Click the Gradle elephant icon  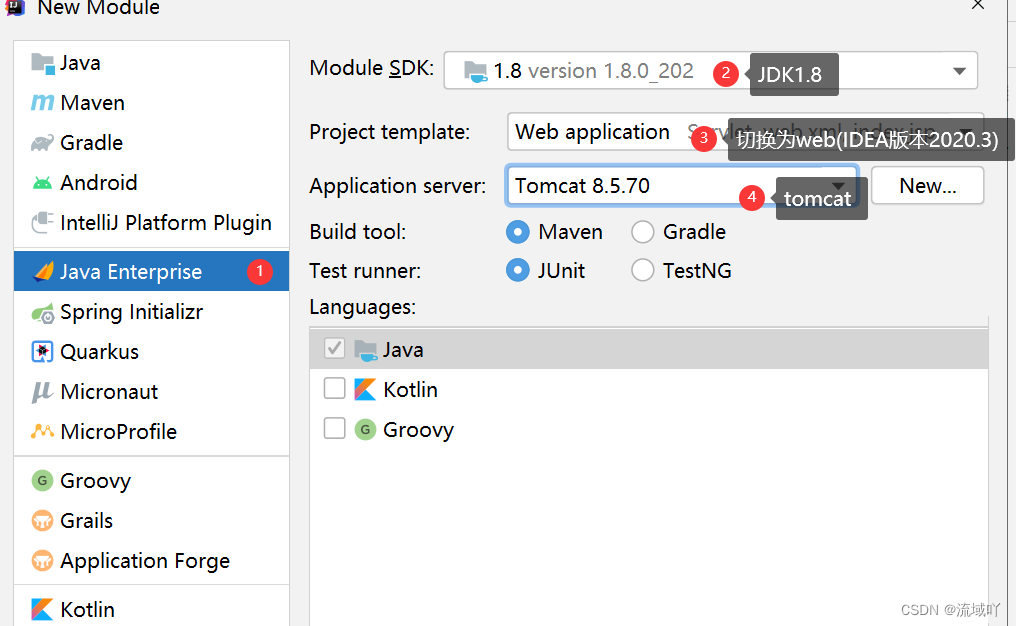pos(43,143)
